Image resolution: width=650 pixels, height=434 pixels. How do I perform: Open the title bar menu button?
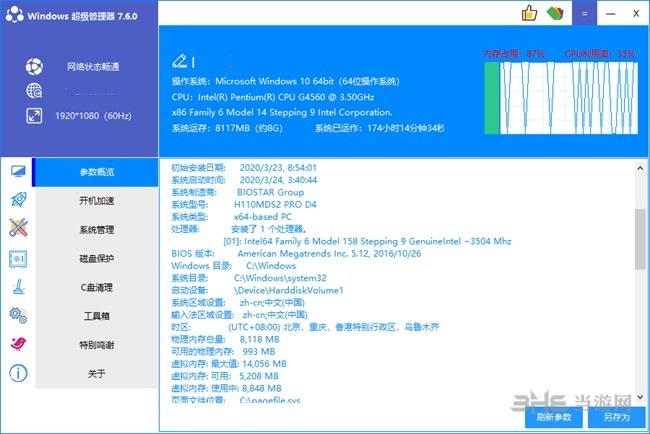pos(584,13)
